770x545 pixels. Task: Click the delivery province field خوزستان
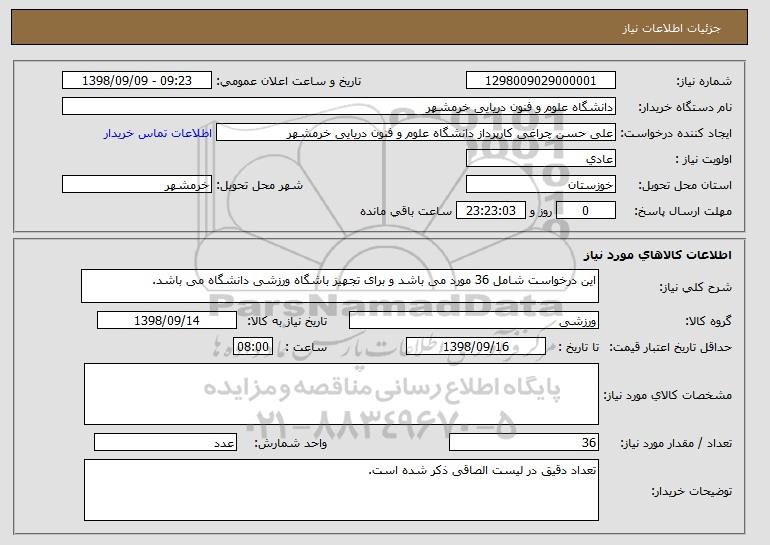pyautogui.click(x=541, y=185)
